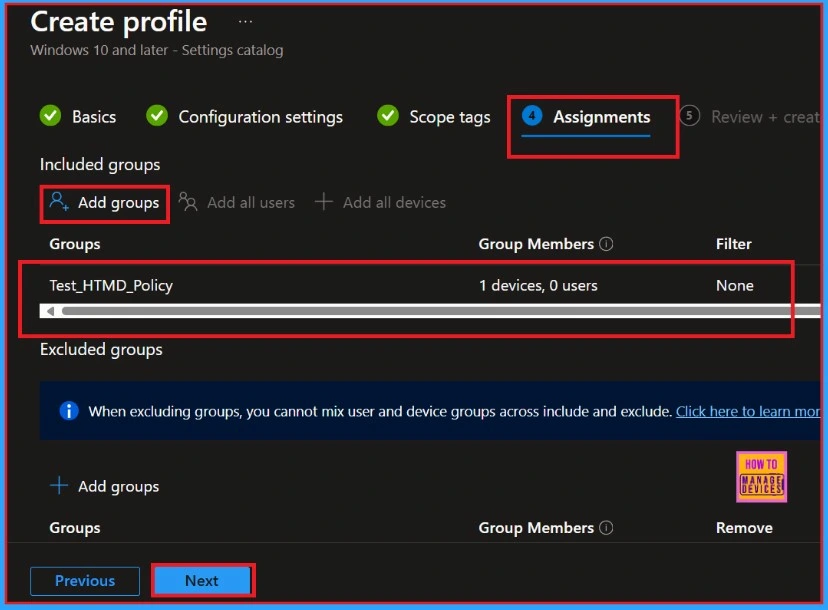This screenshot has width=828, height=610.
Task: Select the Assignments step tab
Action: coord(586,117)
